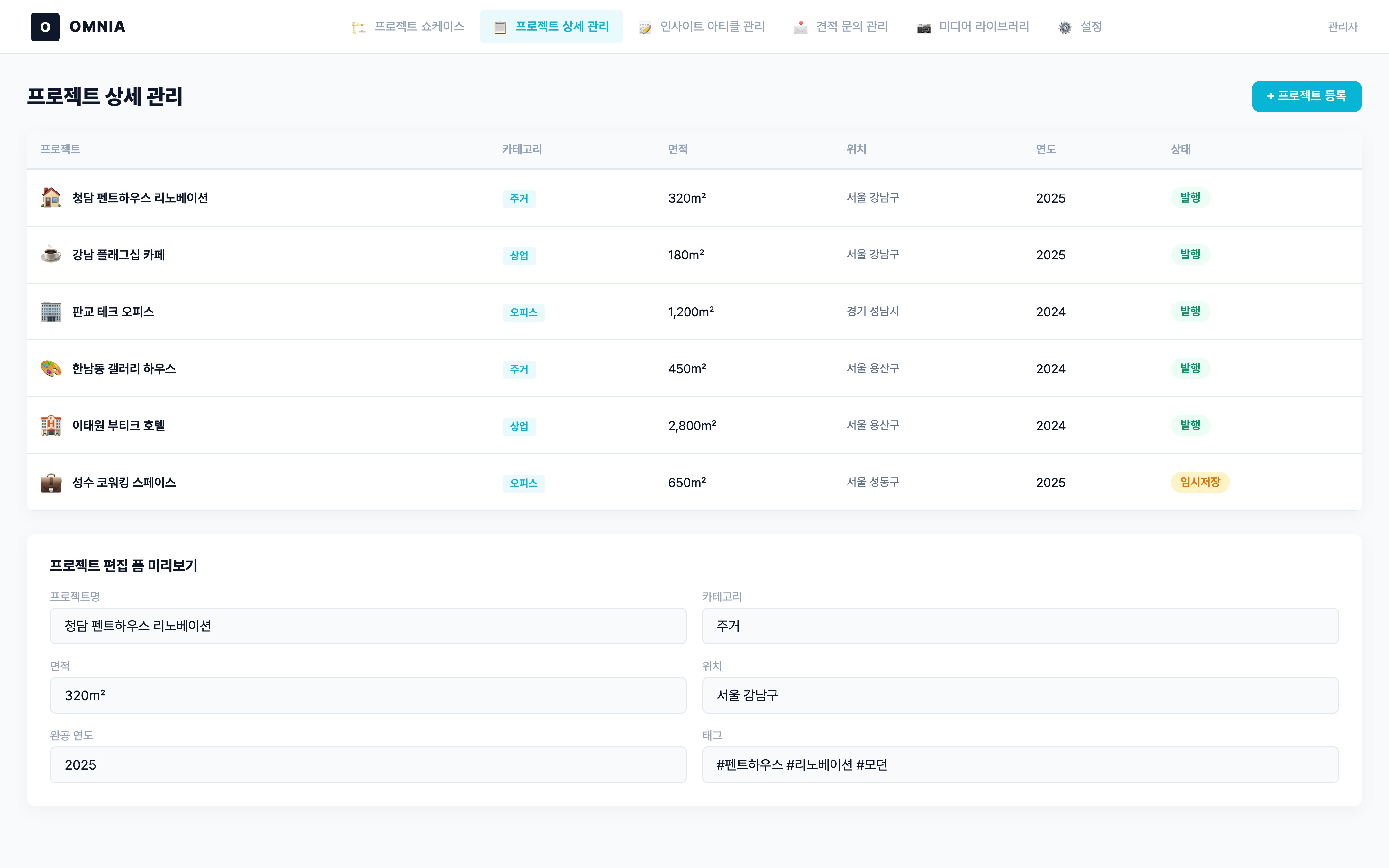The image size is (1389, 868).
Task: Click the house icon for 청담 펜트하우스 리노베이션
Action: pyautogui.click(x=50, y=197)
